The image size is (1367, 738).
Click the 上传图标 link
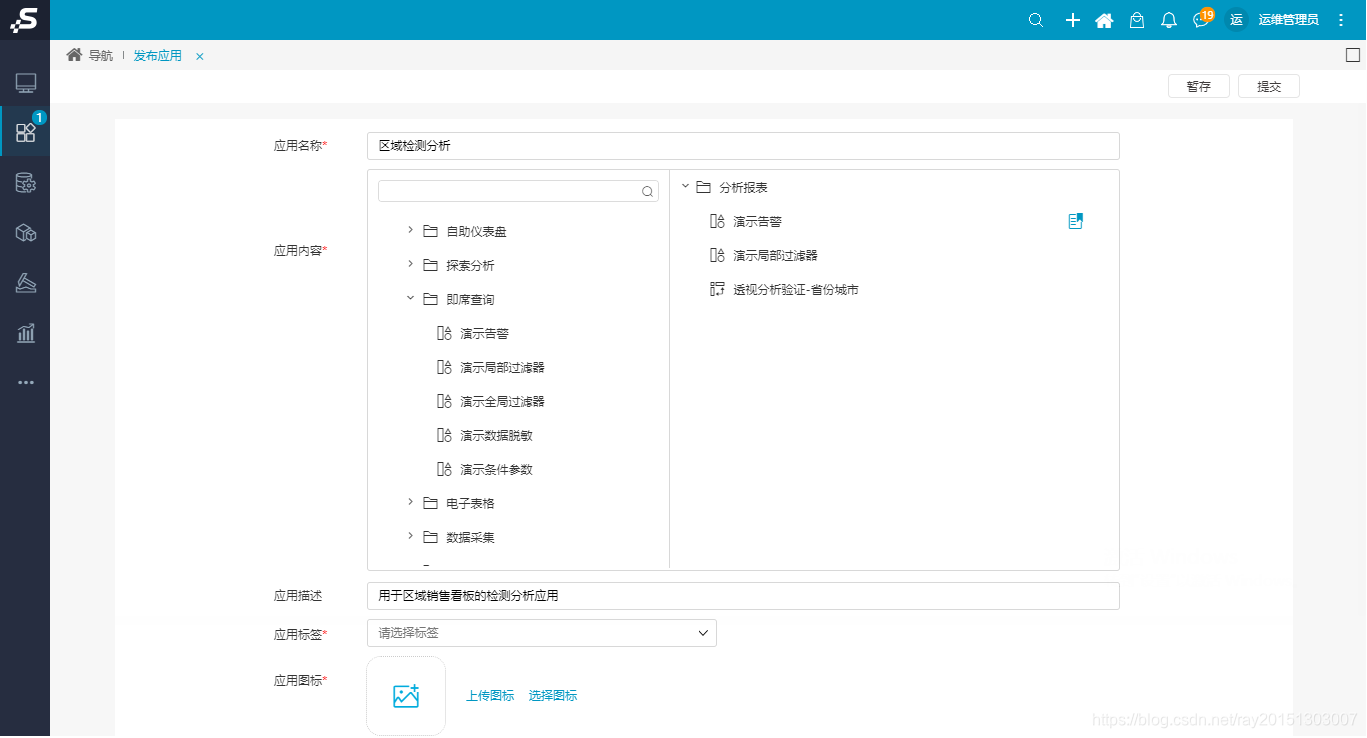[490, 696]
